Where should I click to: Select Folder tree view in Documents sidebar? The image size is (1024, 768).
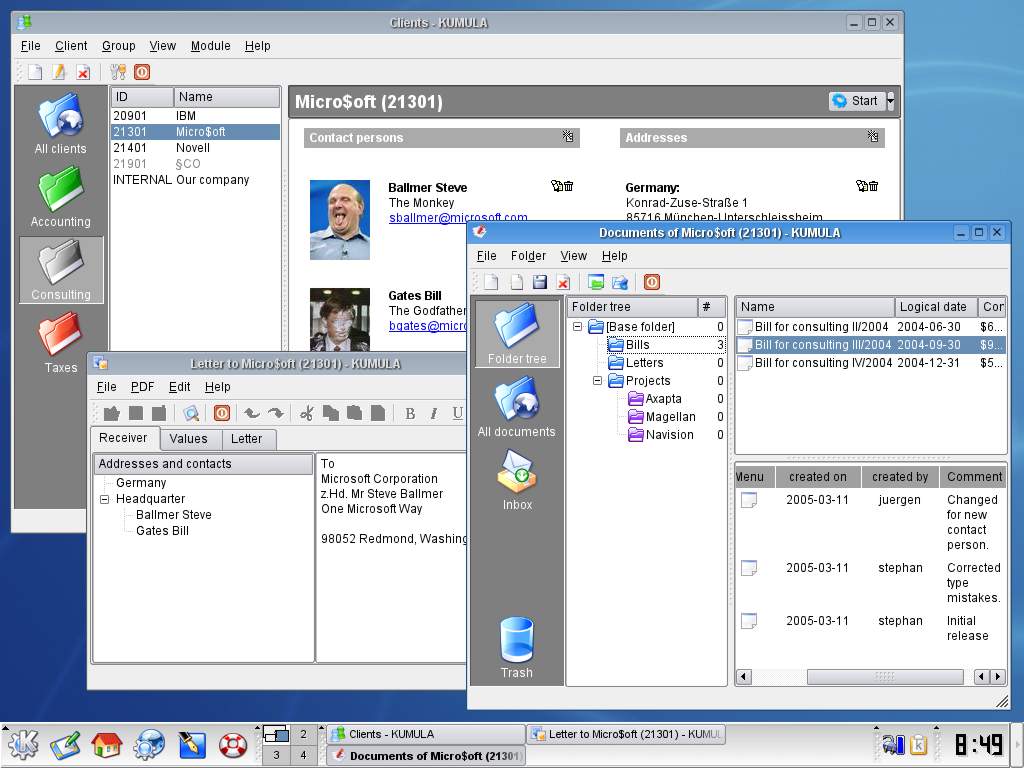point(517,334)
